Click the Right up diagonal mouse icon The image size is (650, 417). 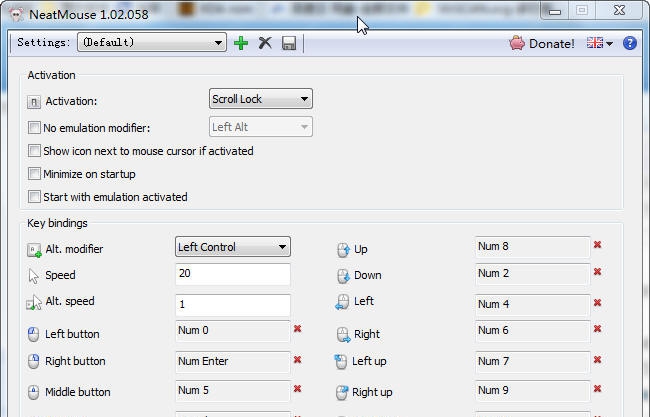point(342,393)
